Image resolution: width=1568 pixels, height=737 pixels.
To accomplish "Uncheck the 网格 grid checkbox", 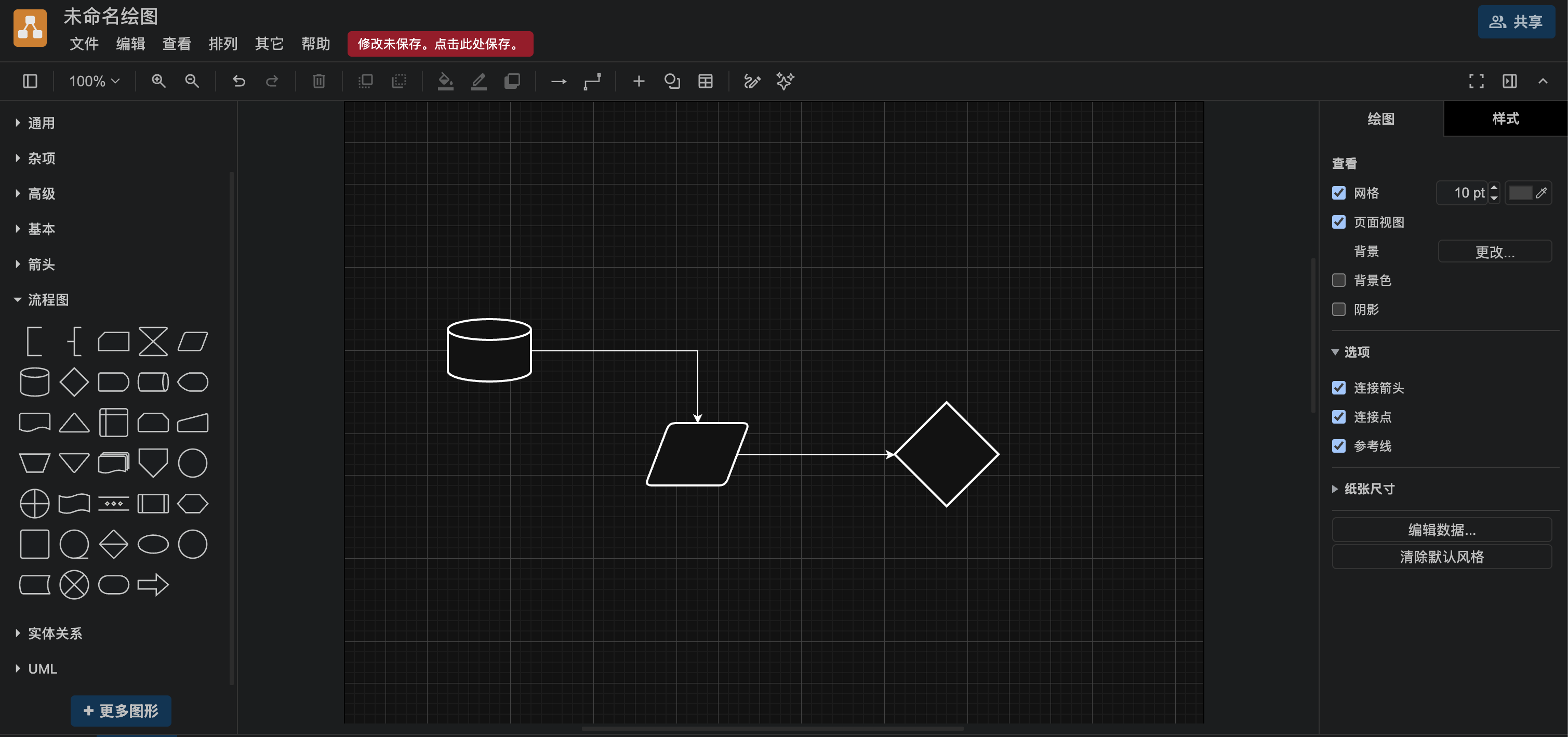I will pos(1338,193).
